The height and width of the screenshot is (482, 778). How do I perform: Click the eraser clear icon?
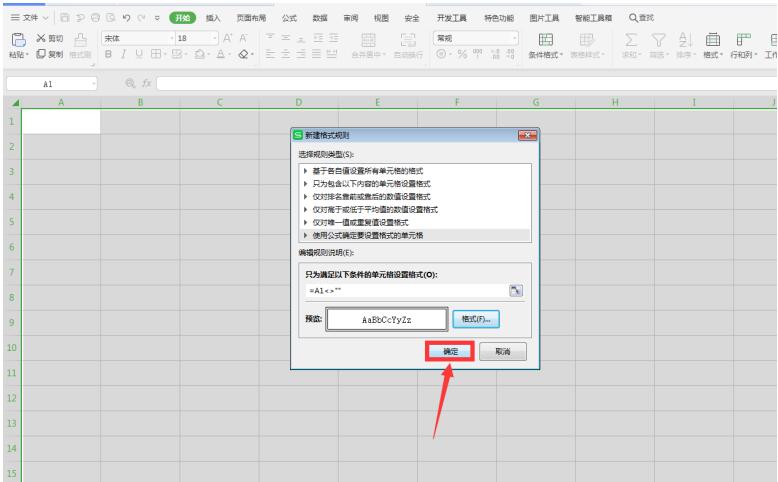click(x=243, y=54)
